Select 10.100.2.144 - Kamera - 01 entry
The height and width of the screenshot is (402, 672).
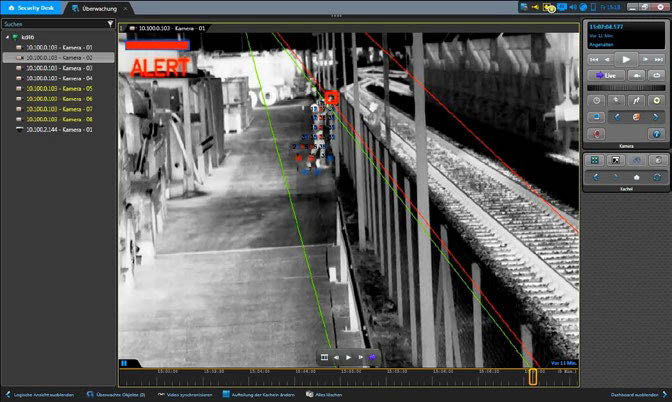click(x=59, y=129)
